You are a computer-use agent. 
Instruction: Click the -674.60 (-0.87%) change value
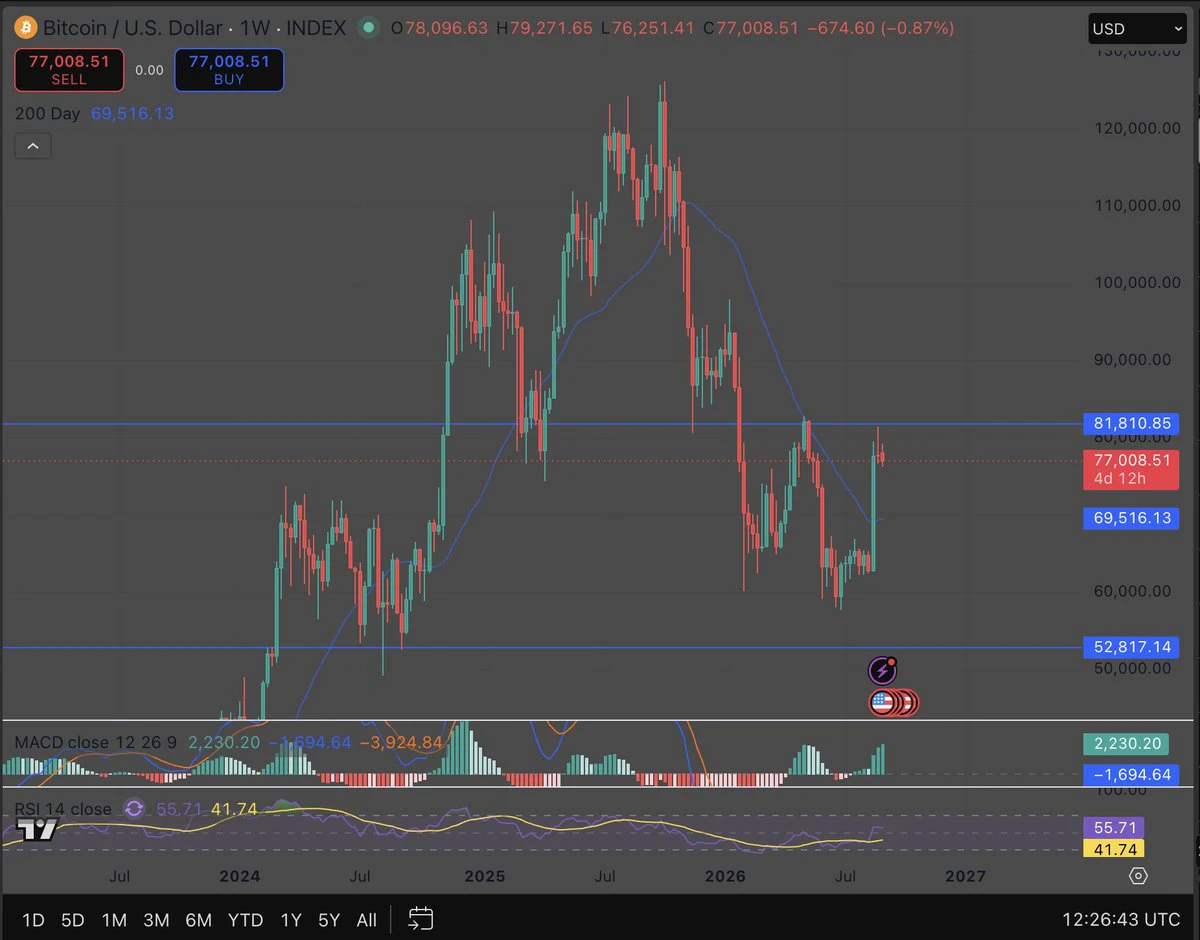point(880,28)
